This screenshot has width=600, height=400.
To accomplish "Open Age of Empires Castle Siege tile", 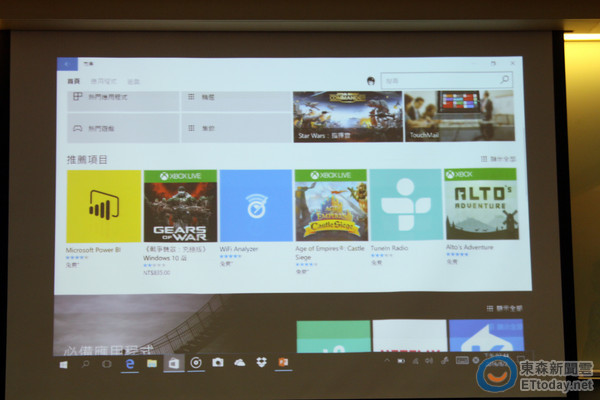I will point(331,205).
